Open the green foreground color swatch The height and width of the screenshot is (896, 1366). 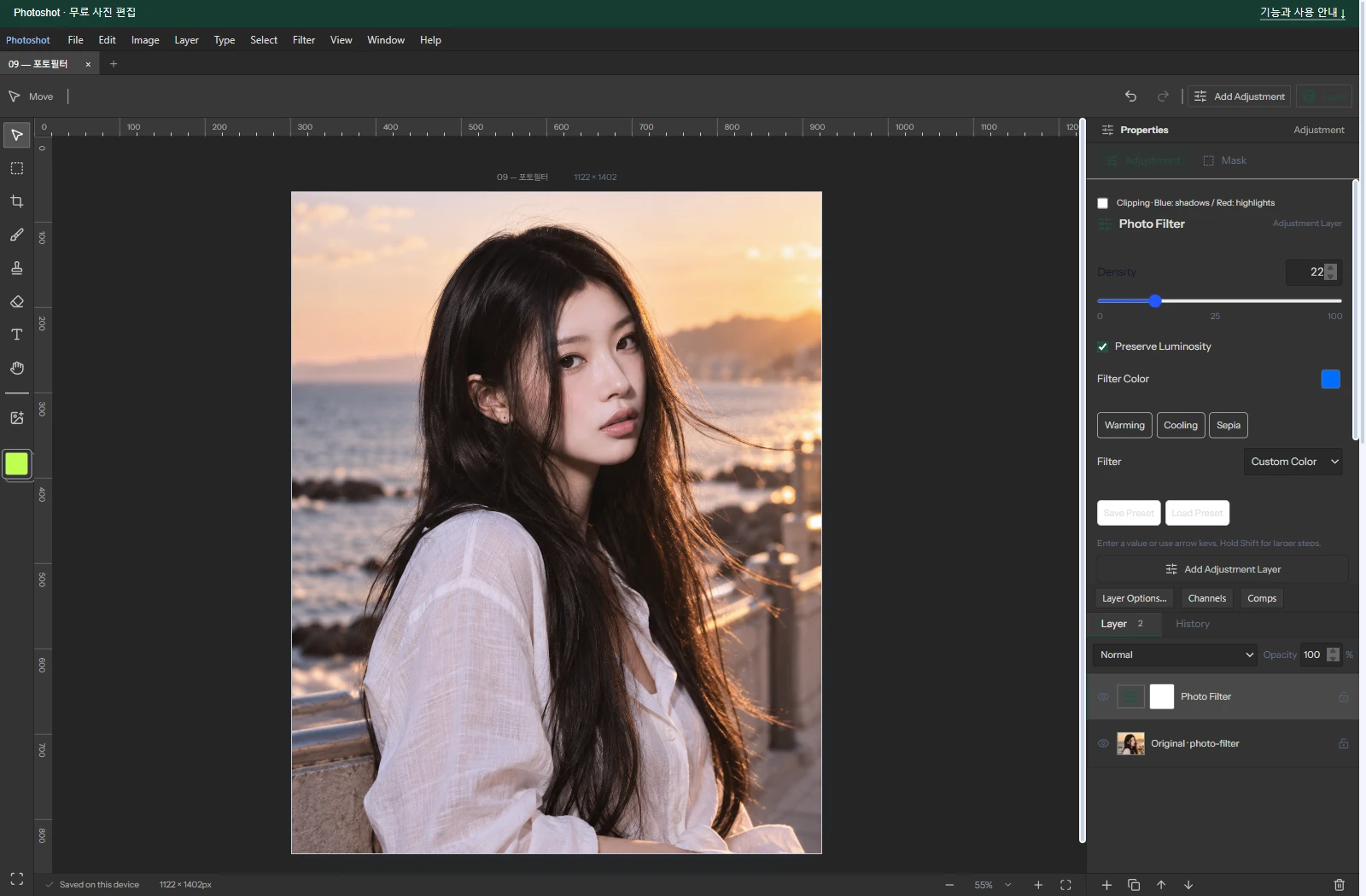[x=16, y=463]
